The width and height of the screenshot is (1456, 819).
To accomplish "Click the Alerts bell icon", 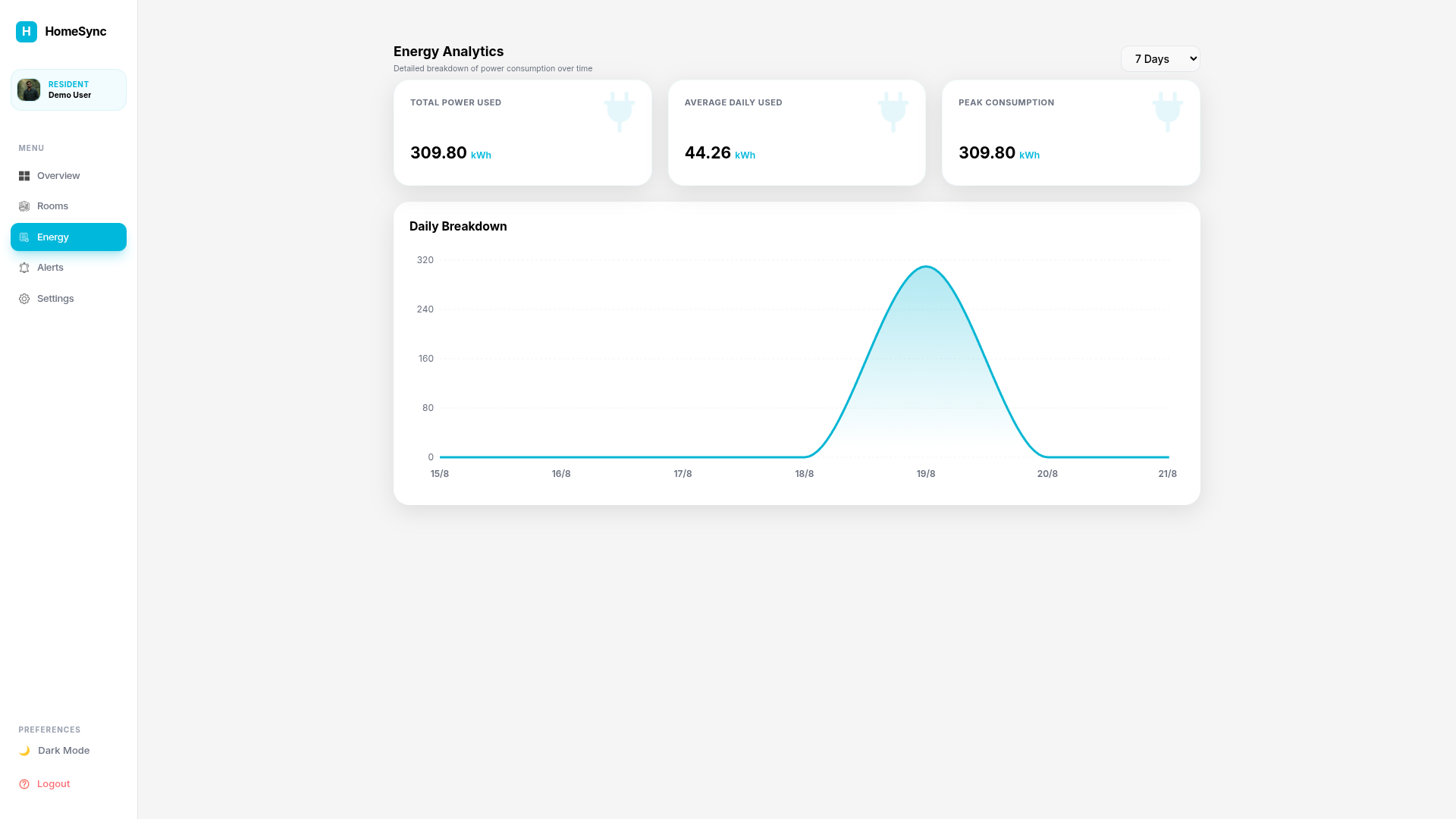I will click(x=24, y=268).
